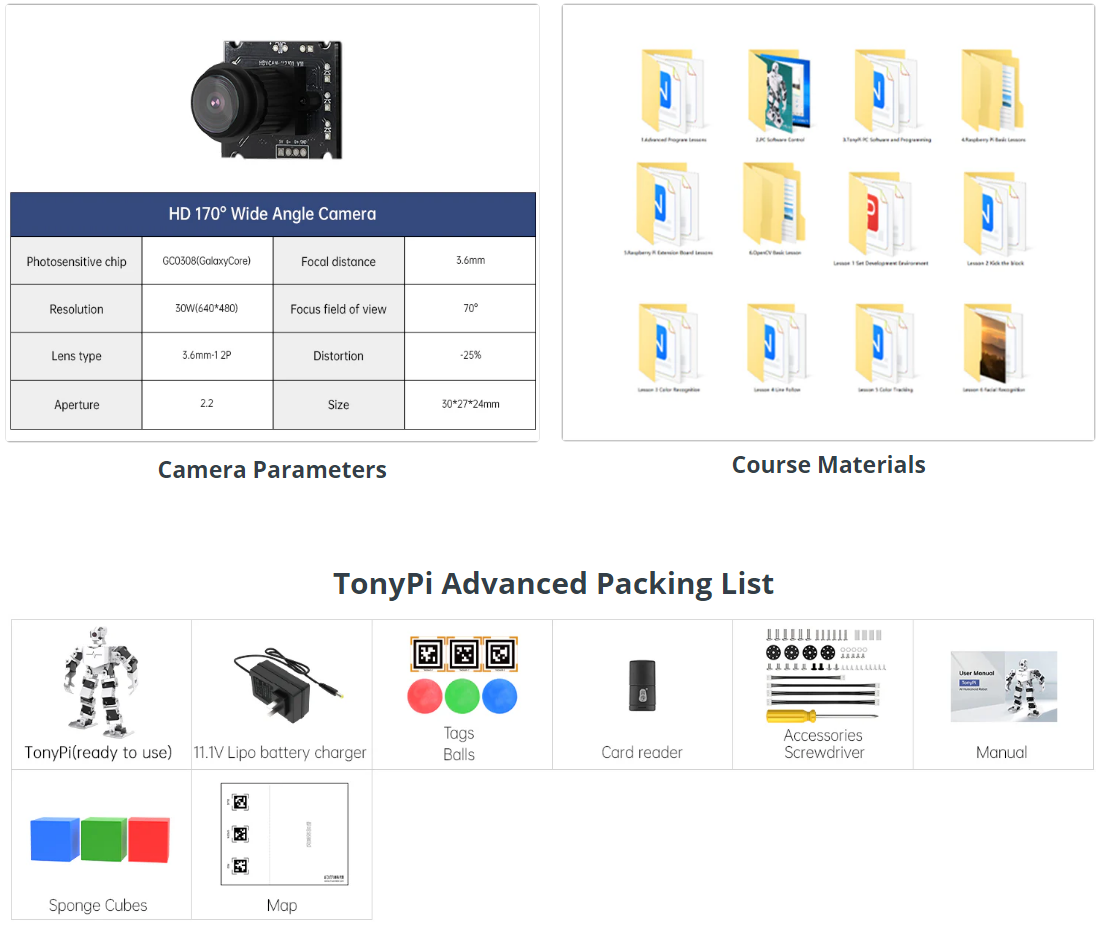Click the Map sheet image
1101x925 pixels.
coord(283,834)
